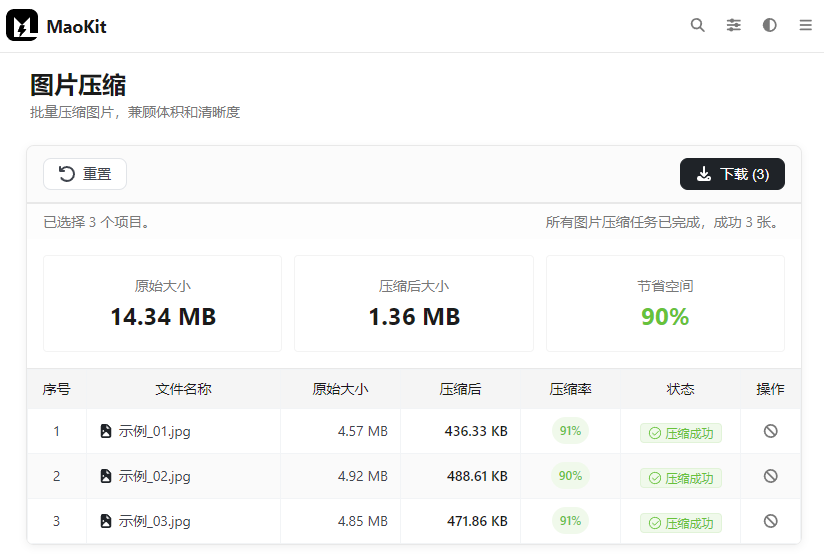Click the 已选择 3 个项目 status text
The height and width of the screenshot is (555, 824).
coord(99,222)
